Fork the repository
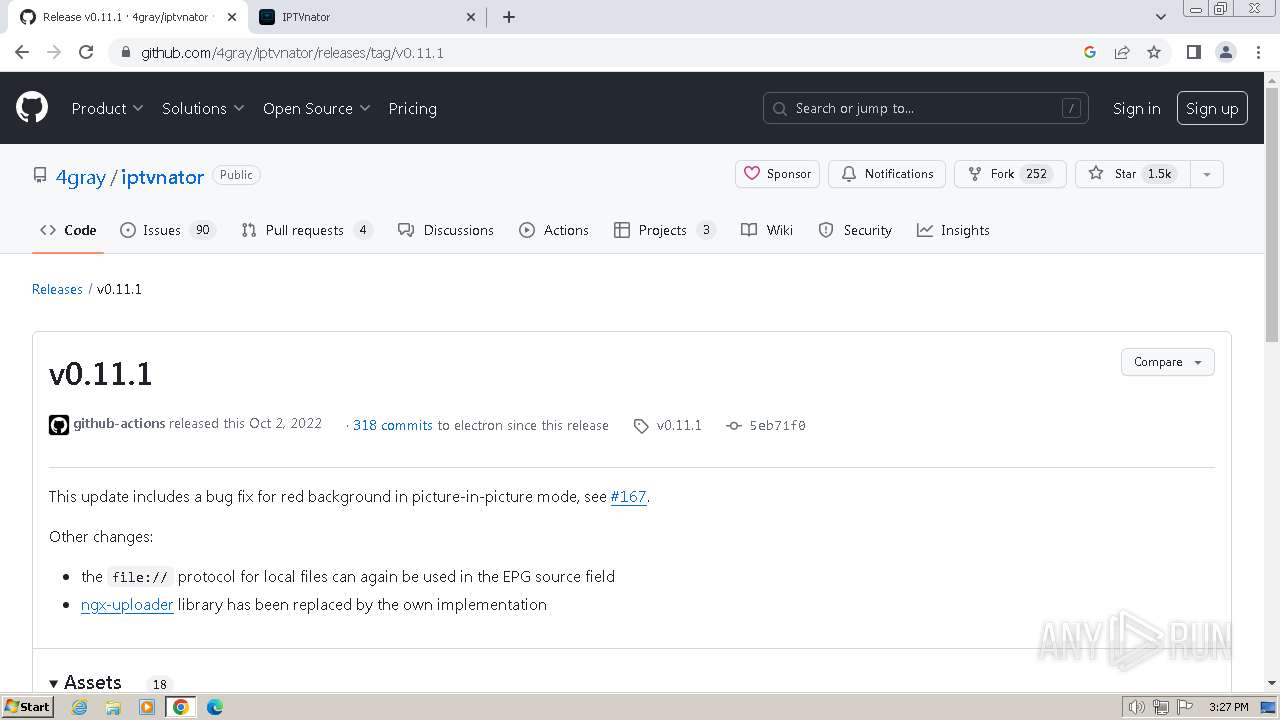 click(1010, 174)
